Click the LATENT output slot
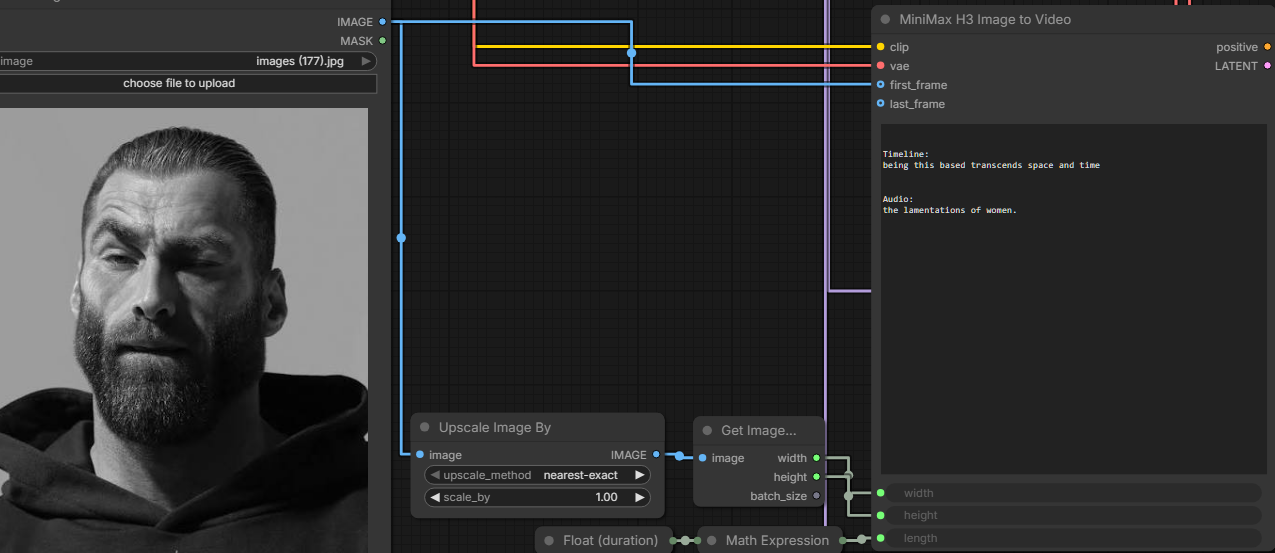 pos(1267,66)
